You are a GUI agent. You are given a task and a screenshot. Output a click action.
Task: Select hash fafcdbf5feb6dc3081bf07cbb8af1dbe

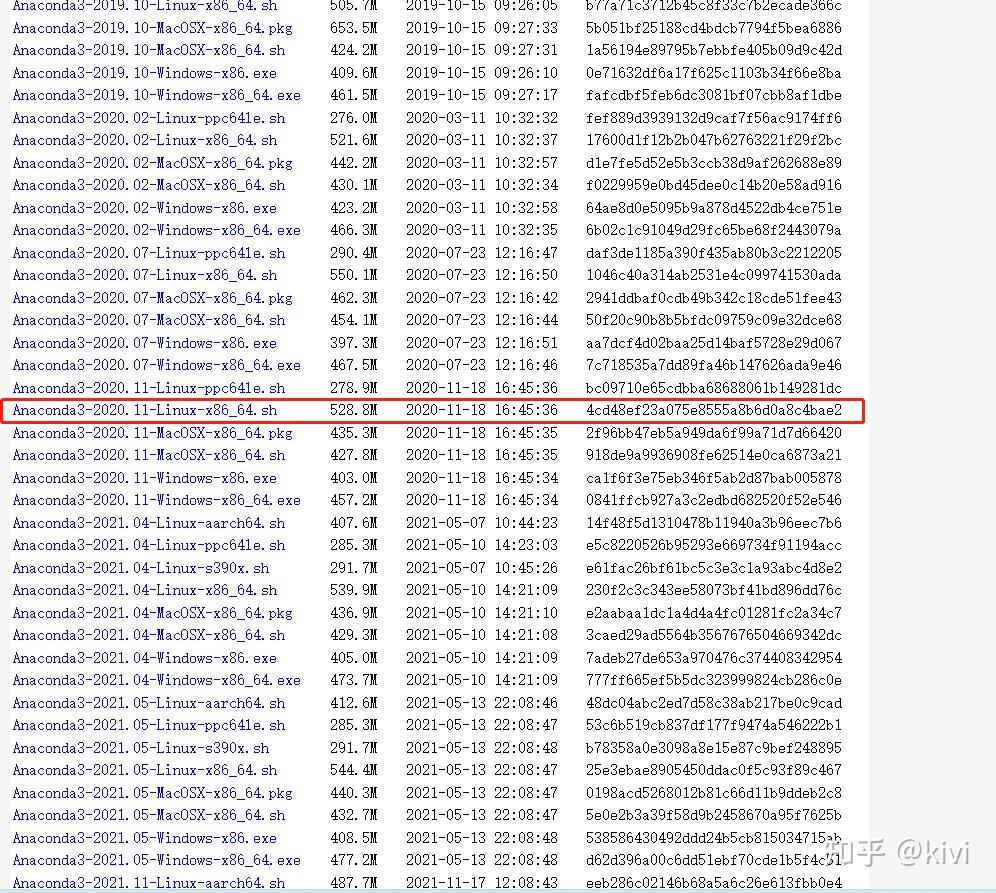click(714, 95)
